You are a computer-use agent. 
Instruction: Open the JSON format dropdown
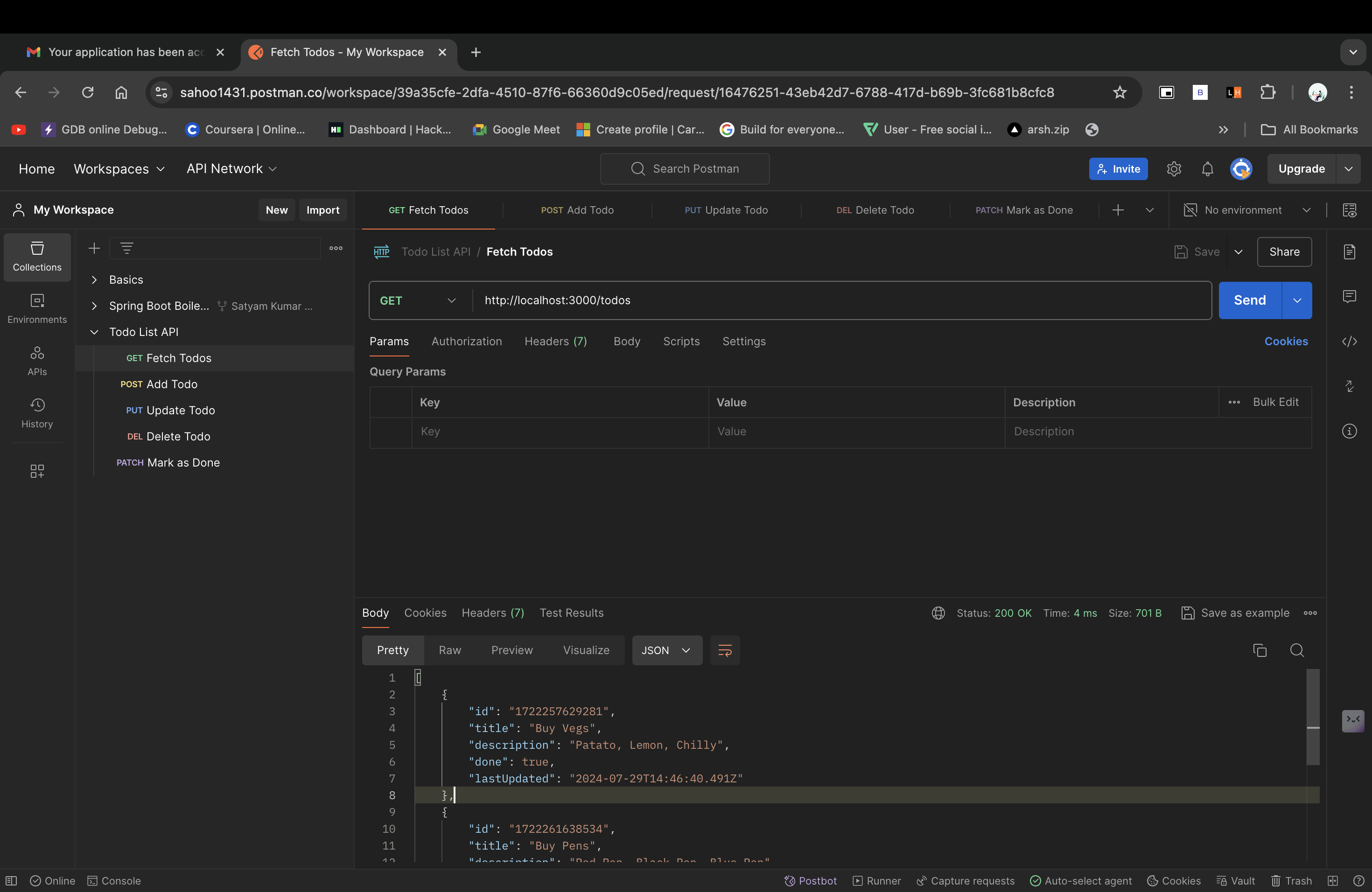click(666, 650)
